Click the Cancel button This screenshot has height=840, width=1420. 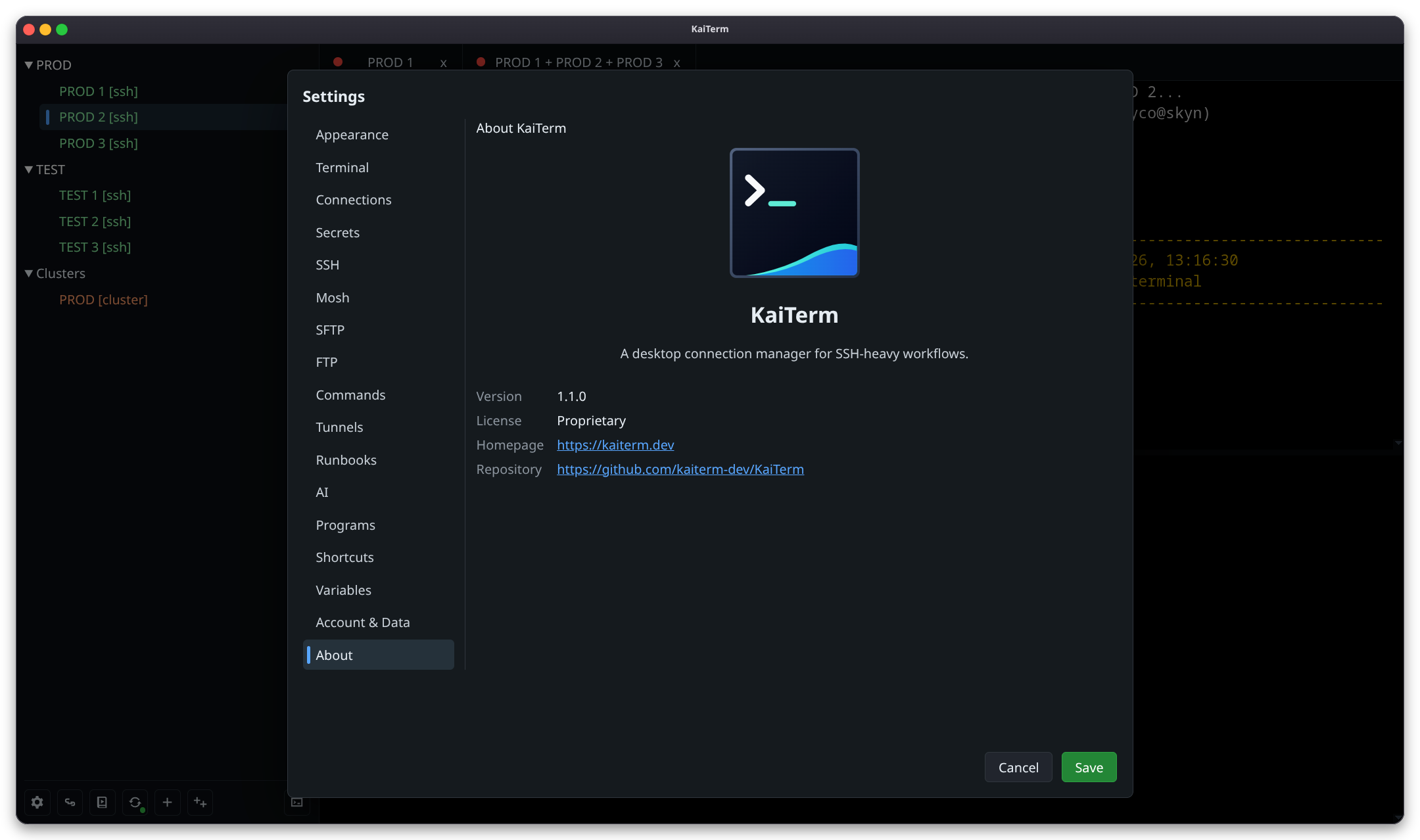pos(1018,767)
